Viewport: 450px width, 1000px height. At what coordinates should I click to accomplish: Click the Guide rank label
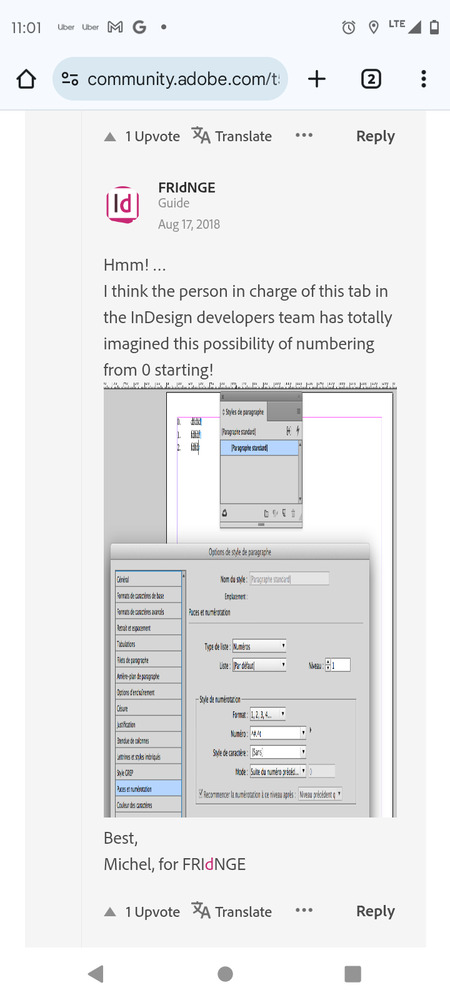coord(173,203)
